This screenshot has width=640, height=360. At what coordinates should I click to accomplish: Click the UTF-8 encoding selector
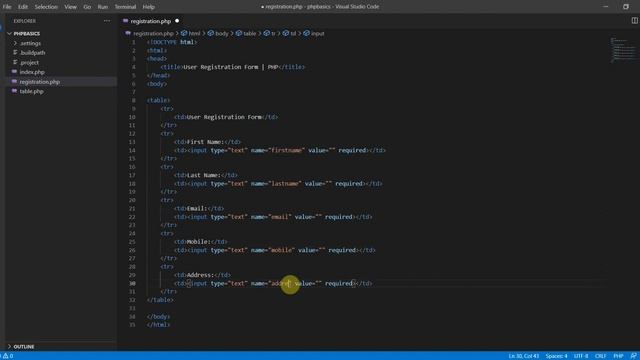581,356
